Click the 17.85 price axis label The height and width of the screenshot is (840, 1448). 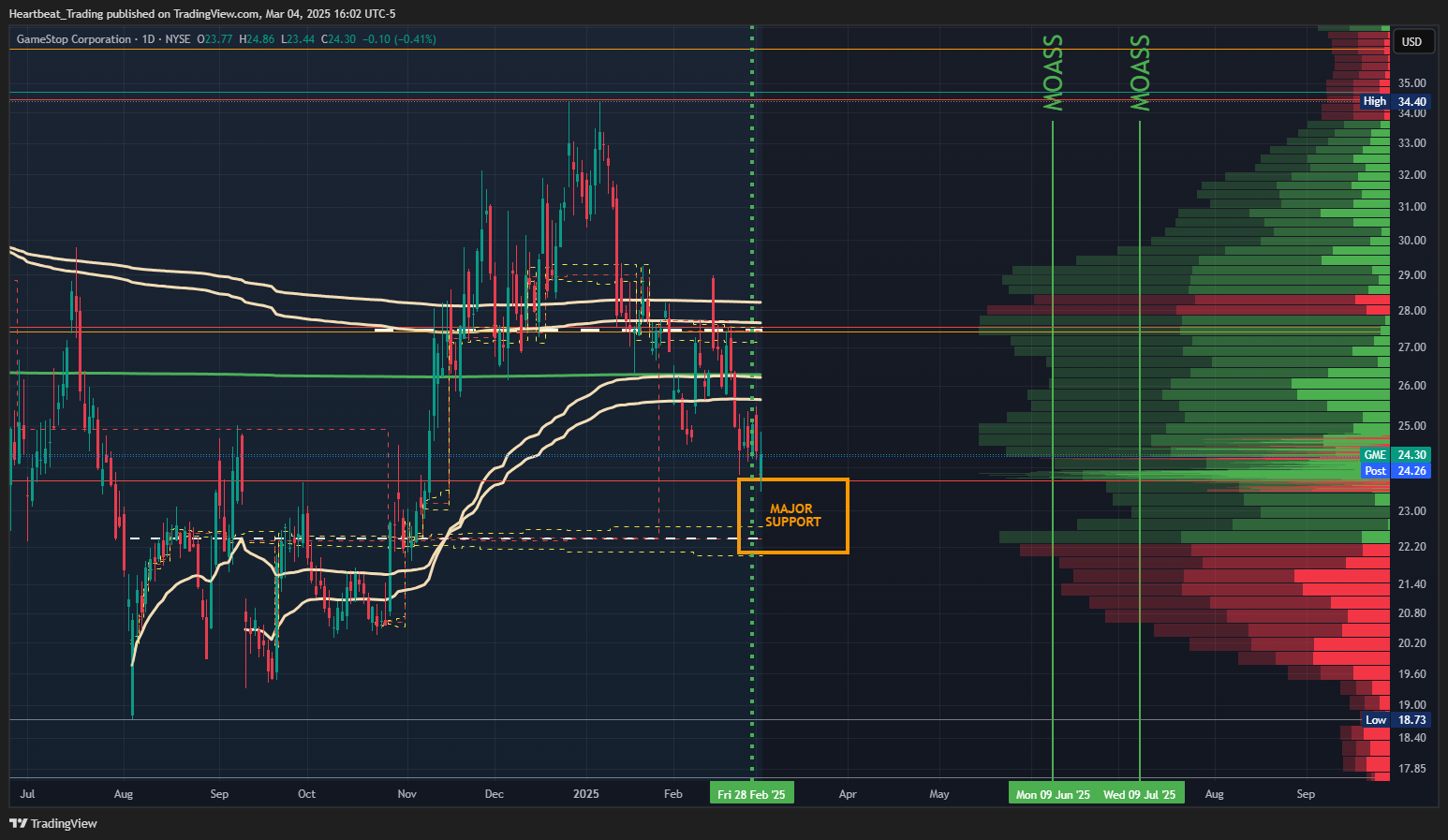[x=1411, y=769]
